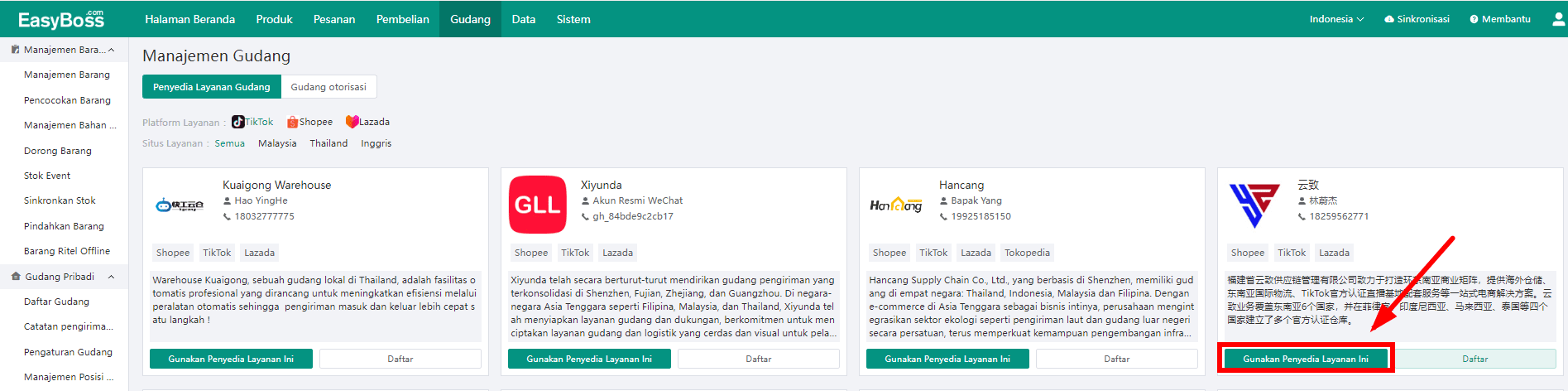This screenshot has width=1568, height=391.
Task: Open the user profile icon
Action: tap(1559, 19)
